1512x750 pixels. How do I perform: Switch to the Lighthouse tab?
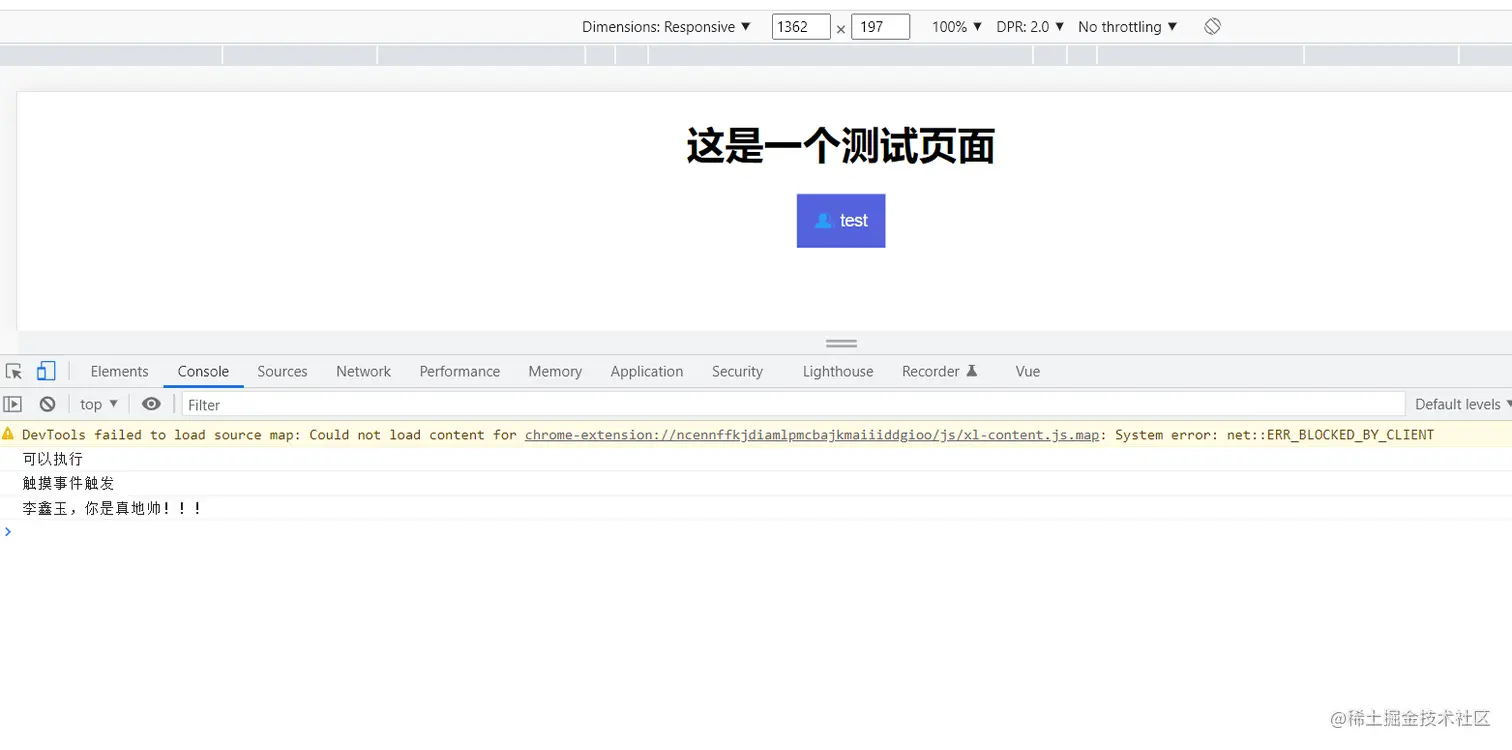point(837,371)
